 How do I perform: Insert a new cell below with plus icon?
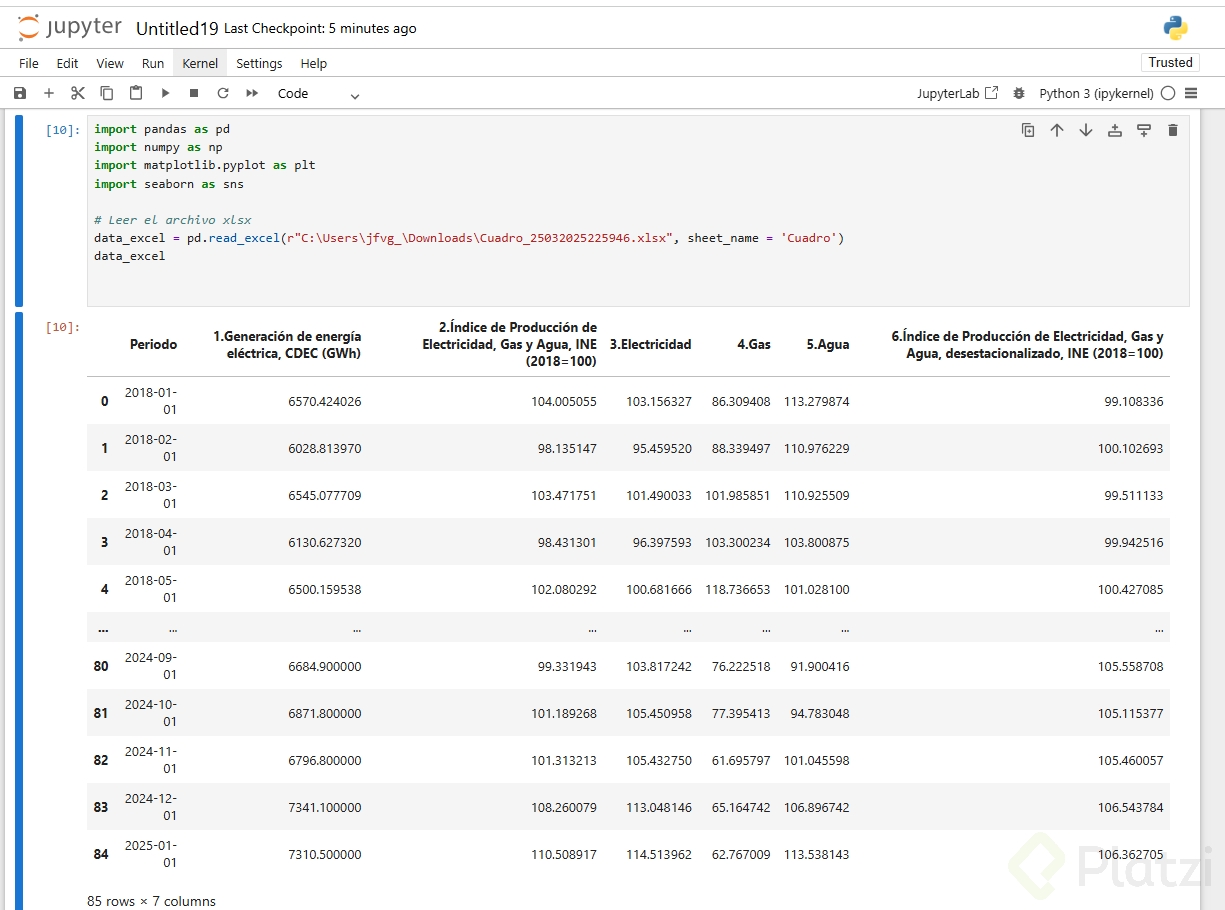click(49, 93)
